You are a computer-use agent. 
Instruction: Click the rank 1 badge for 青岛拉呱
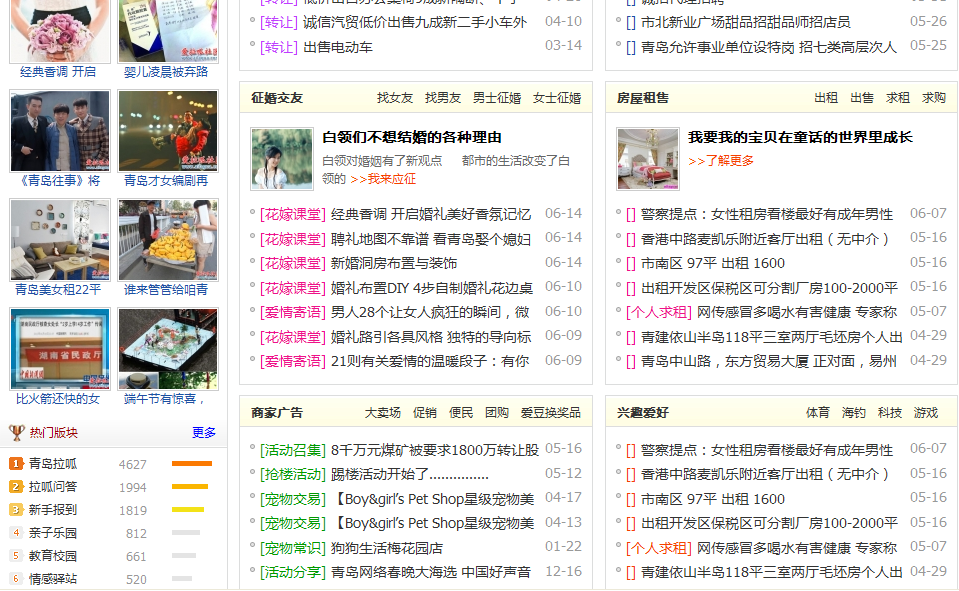(17, 464)
